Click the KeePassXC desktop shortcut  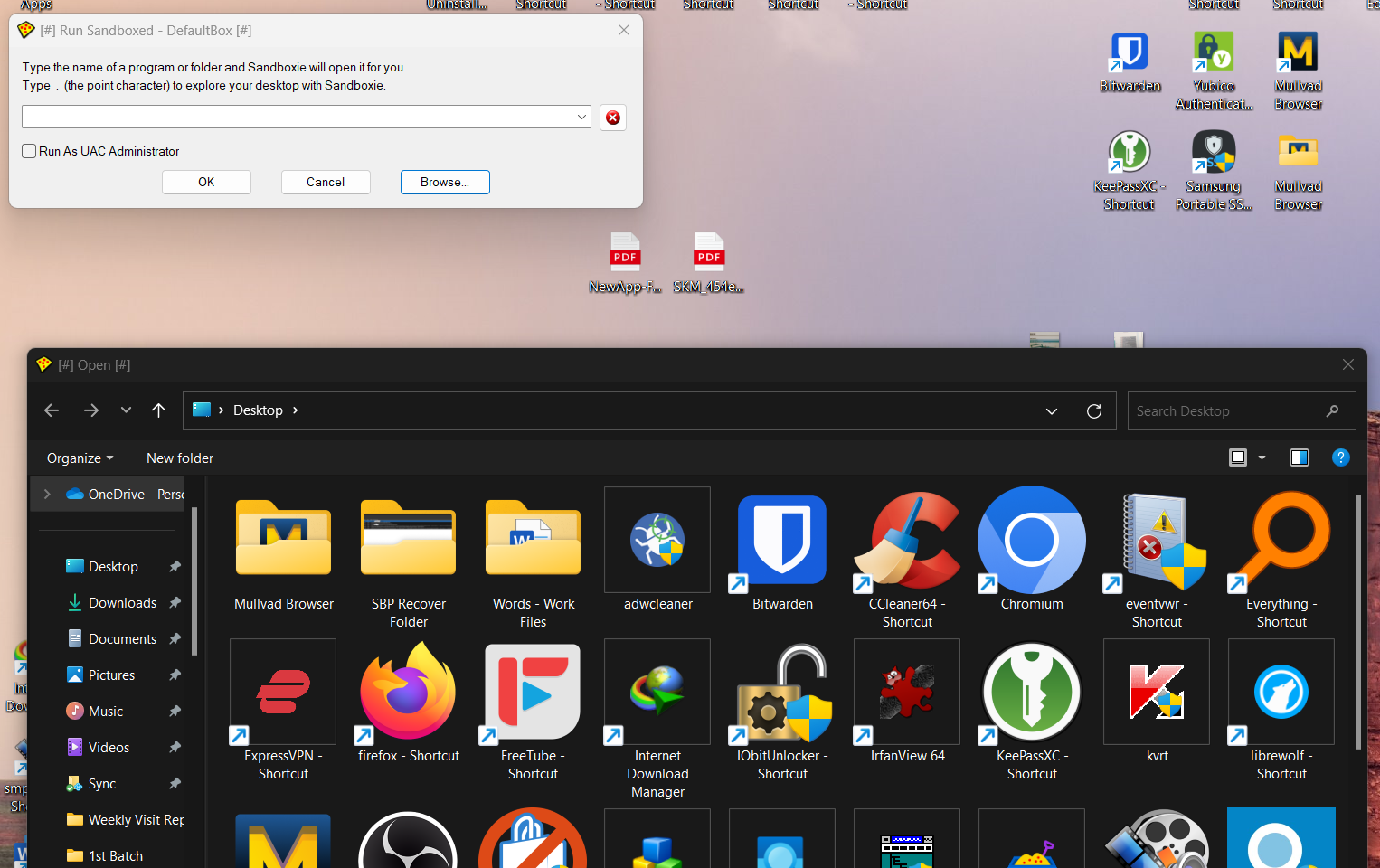pyautogui.click(x=1130, y=171)
